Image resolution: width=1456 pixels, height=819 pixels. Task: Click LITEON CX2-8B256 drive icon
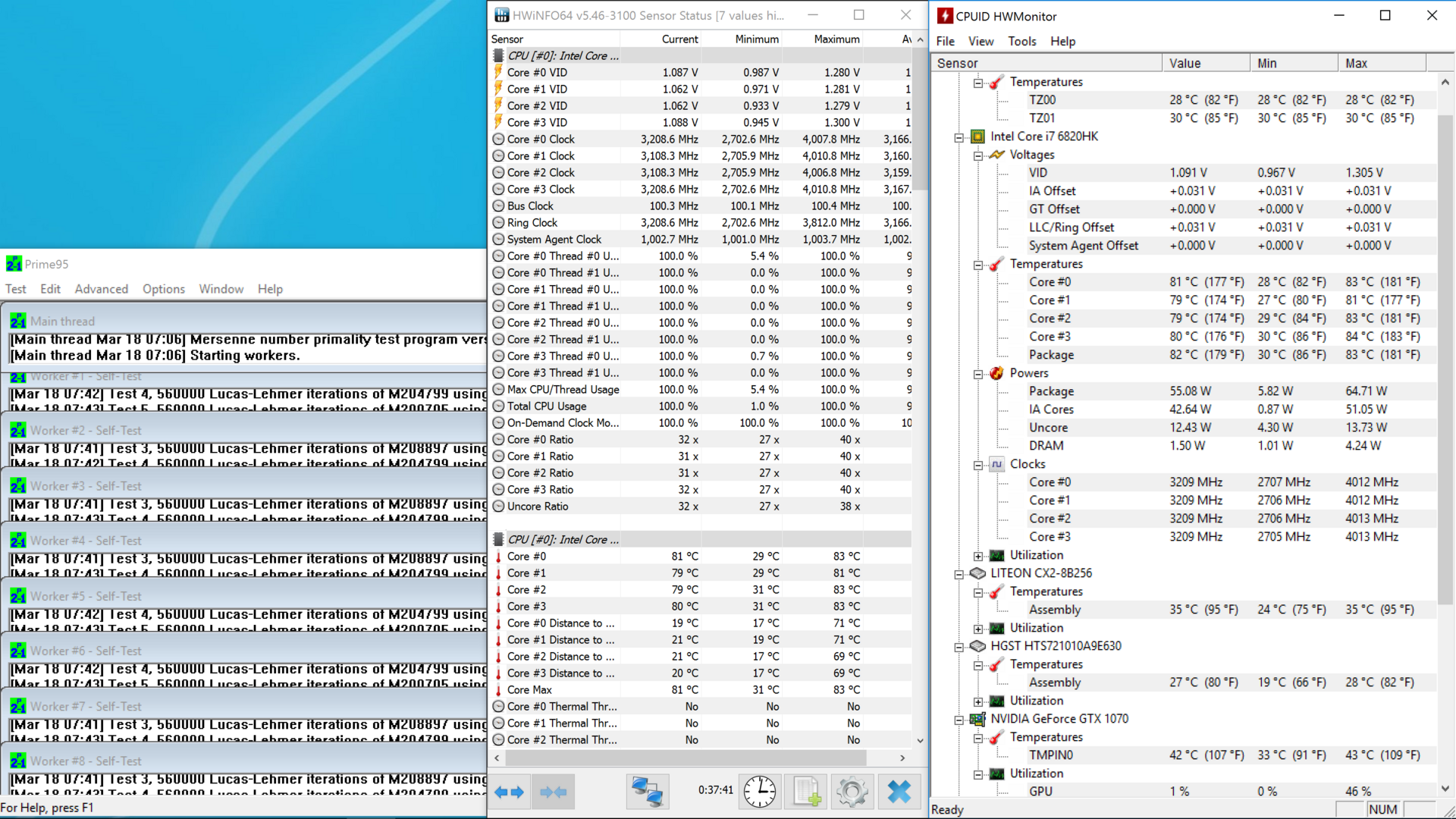point(978,573)
